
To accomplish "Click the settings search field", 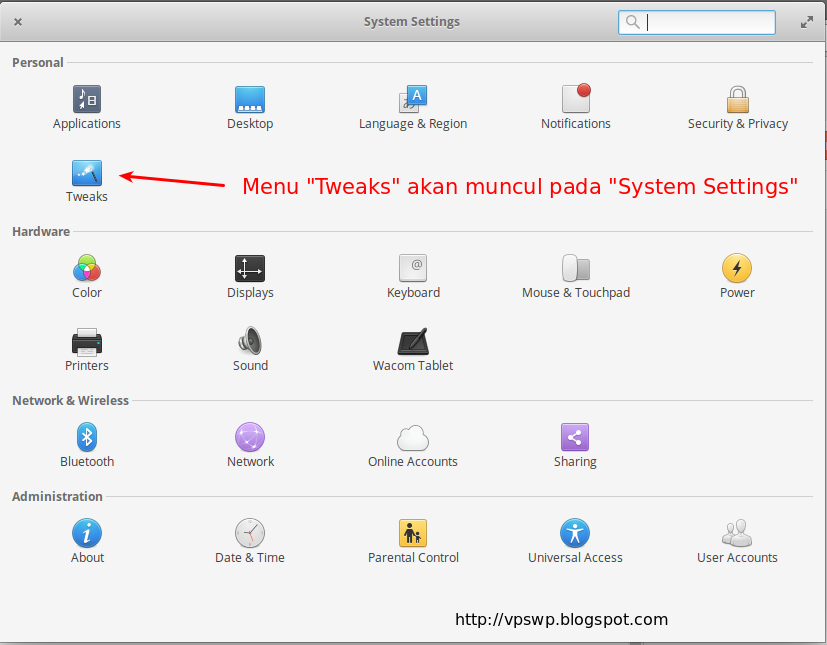I will 697,22.
